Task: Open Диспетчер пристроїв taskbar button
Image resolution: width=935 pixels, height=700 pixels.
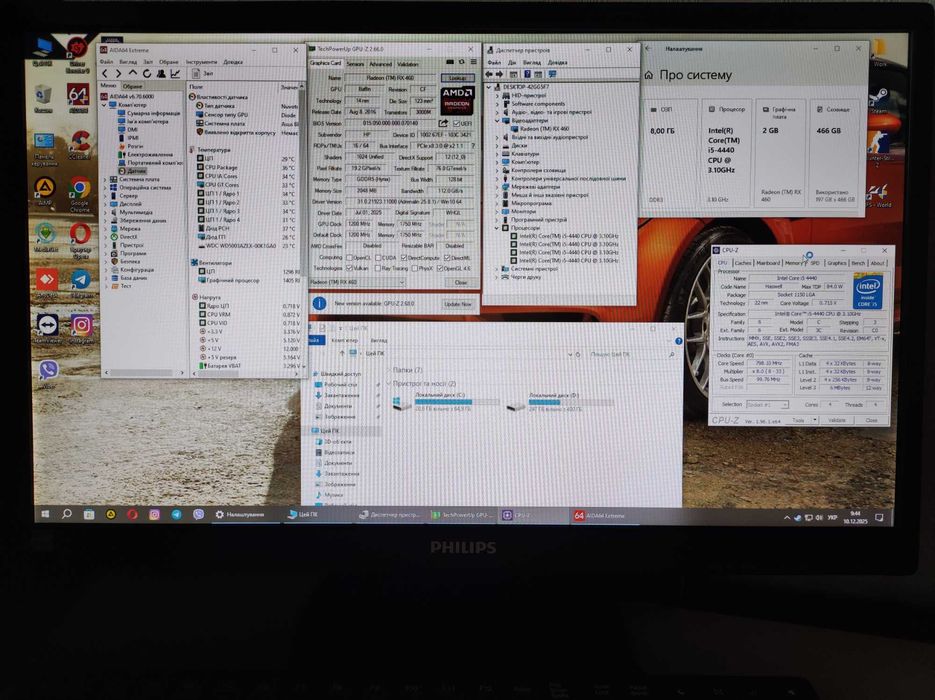Action: (x=391, y=515)
